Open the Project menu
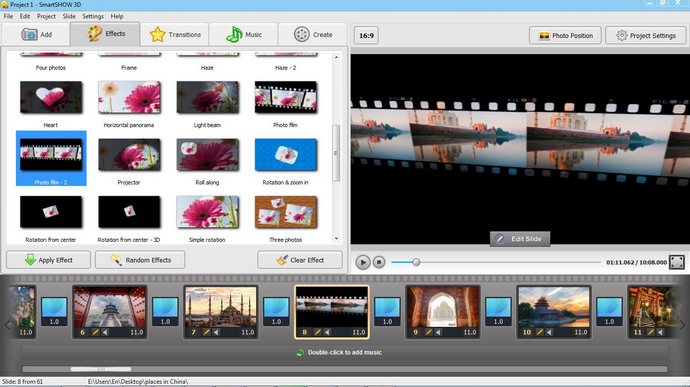 pos(46,16)
